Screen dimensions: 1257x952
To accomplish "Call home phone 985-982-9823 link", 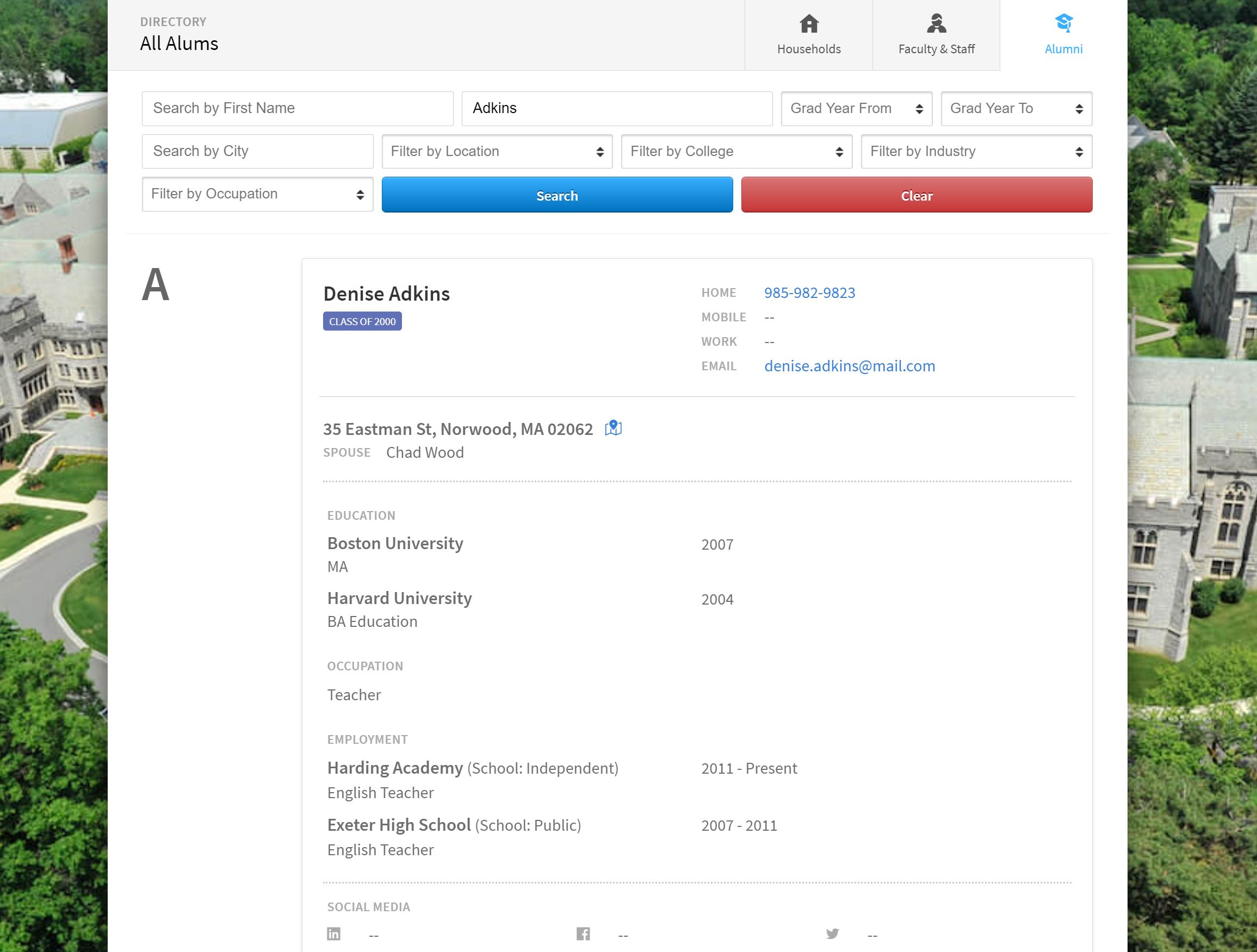I will point(809,293).
